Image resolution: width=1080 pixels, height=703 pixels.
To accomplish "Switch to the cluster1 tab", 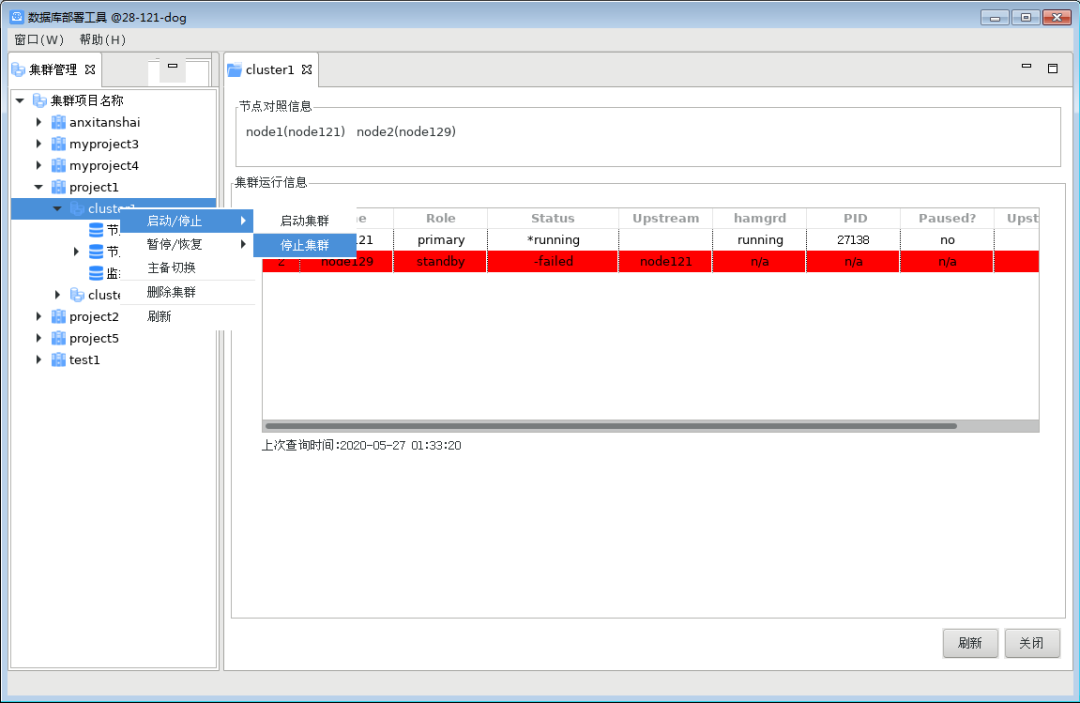I will point(270,70).
